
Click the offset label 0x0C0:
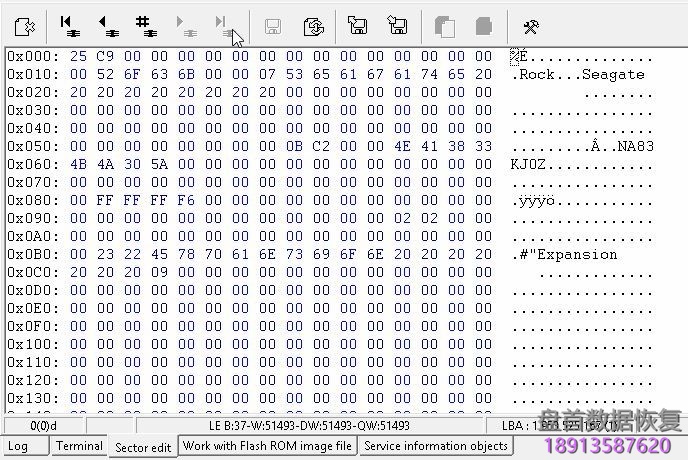coord(33,272)
